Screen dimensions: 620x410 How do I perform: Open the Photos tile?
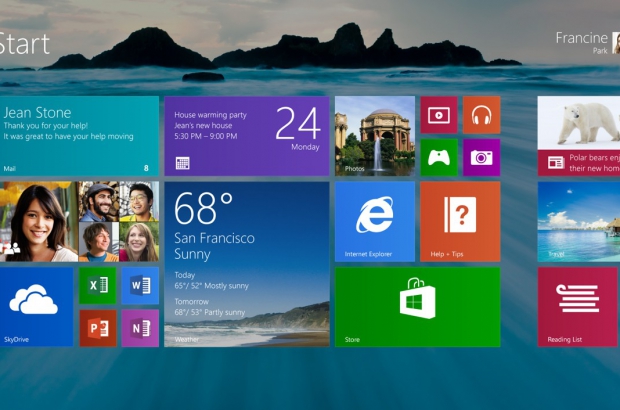tap(374, 136)
